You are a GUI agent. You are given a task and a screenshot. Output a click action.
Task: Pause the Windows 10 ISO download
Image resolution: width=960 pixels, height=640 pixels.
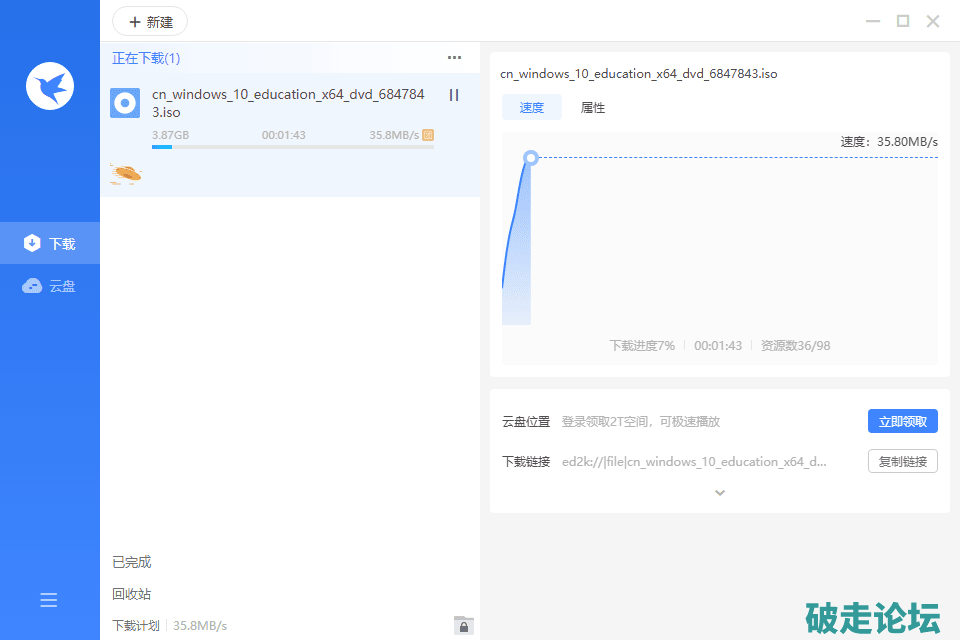454,95
